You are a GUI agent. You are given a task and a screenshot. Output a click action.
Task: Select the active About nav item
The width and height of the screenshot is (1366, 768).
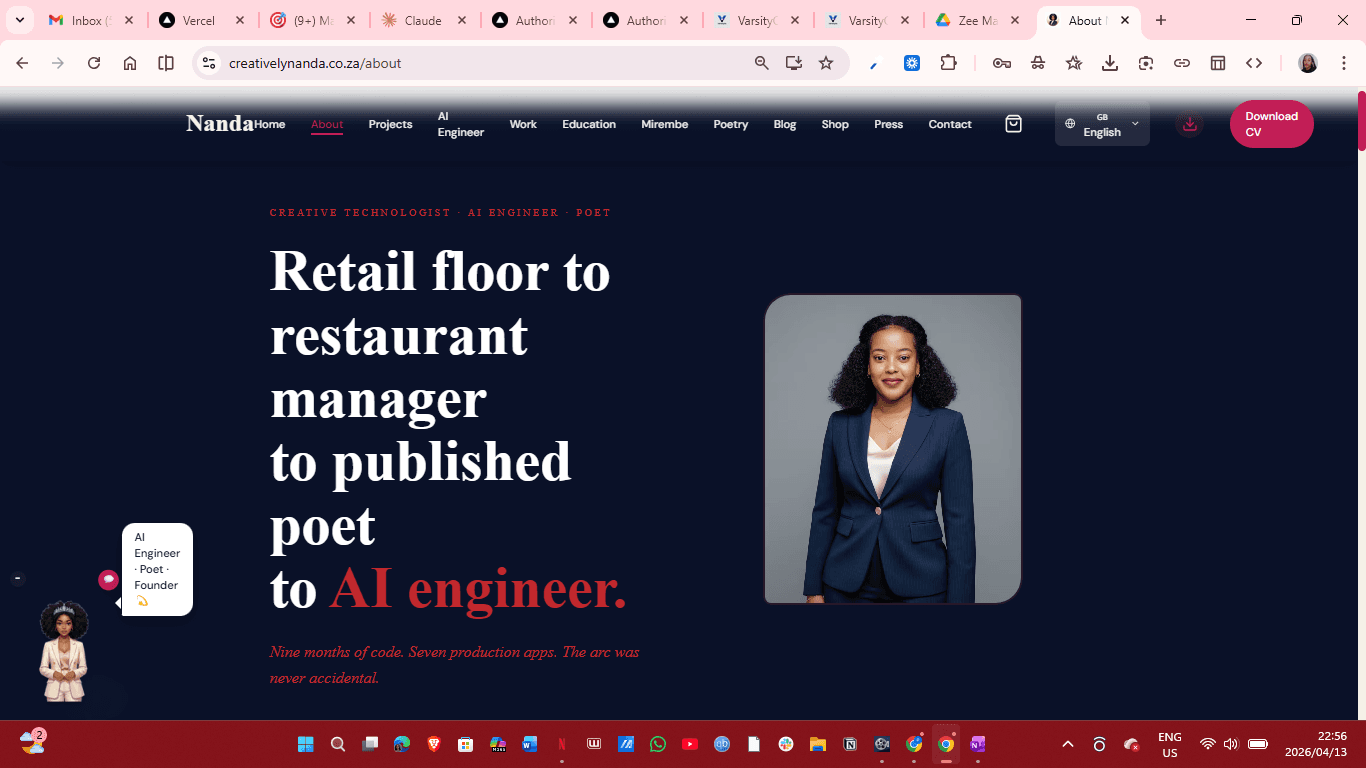327,124
